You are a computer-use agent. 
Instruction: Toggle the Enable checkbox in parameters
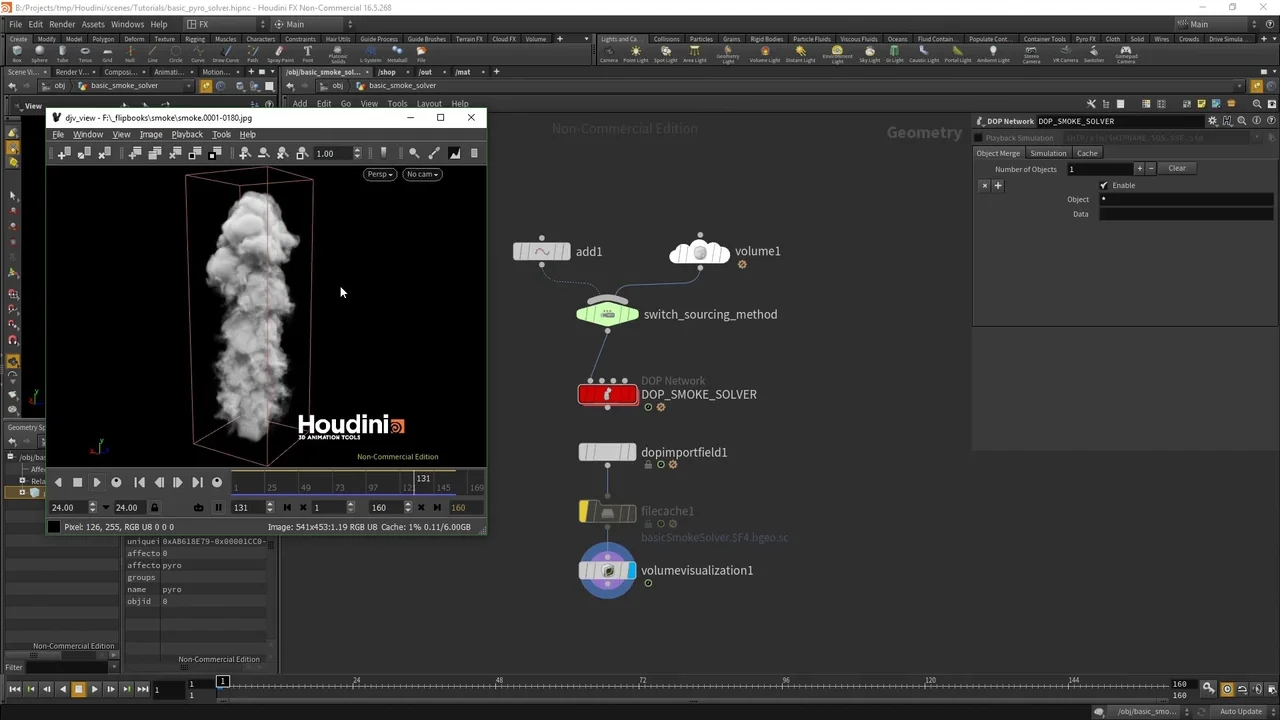pyautogui.click(x=1104, y=185)
